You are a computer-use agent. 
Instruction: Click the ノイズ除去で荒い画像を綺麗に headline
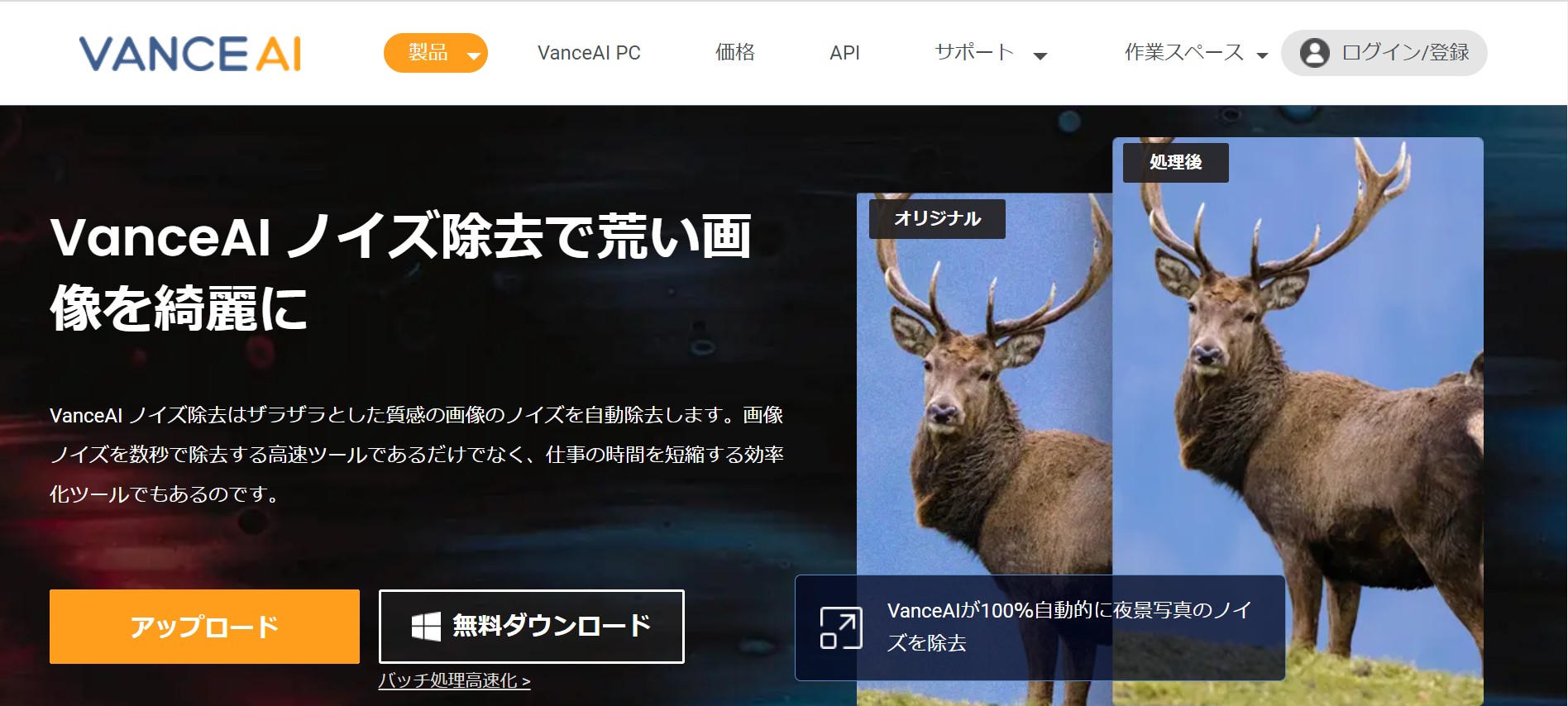point(401,271)
